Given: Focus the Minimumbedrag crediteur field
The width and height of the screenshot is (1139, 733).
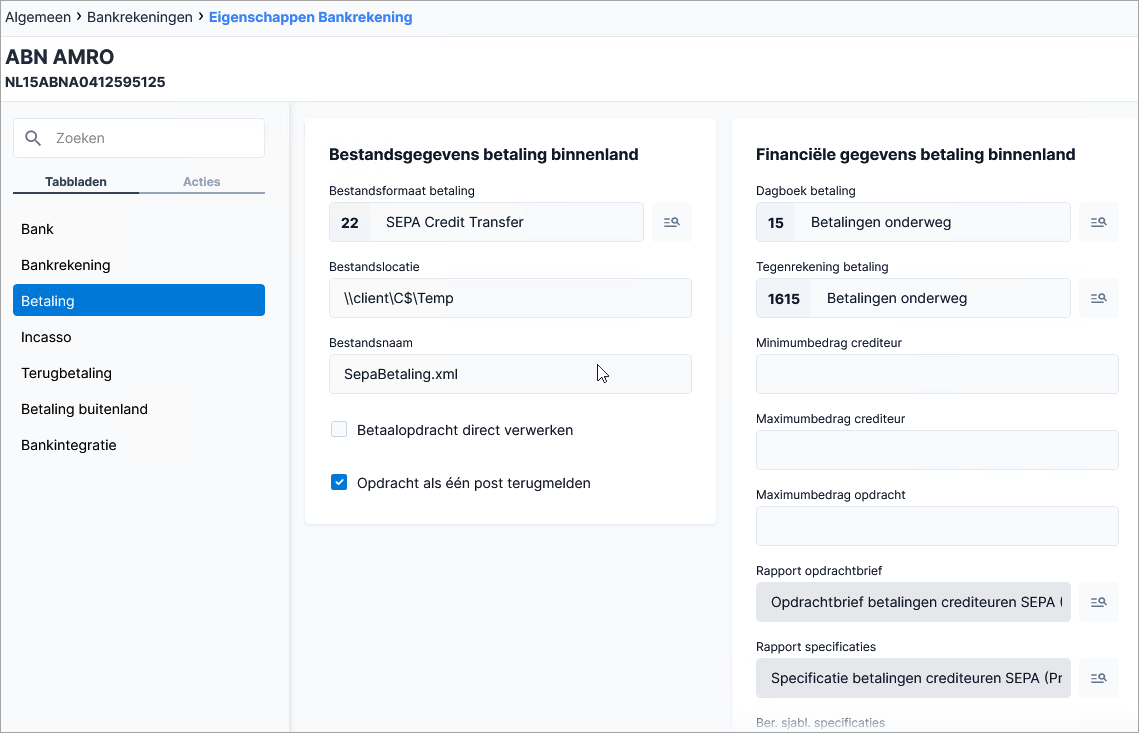Looking at the screenshot, I should point(937,374).
